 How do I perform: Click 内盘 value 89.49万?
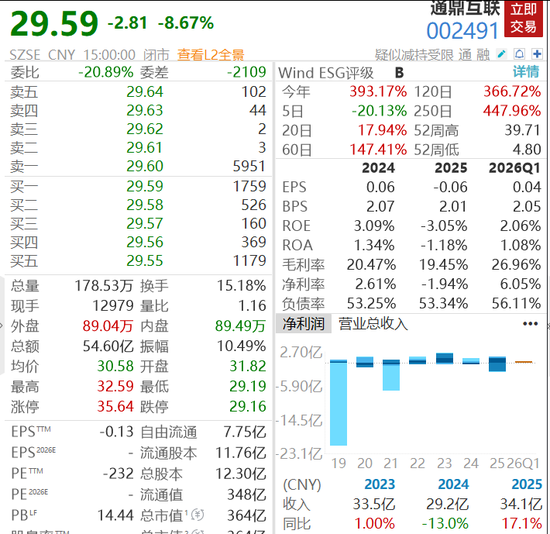[x=240, y=326]
